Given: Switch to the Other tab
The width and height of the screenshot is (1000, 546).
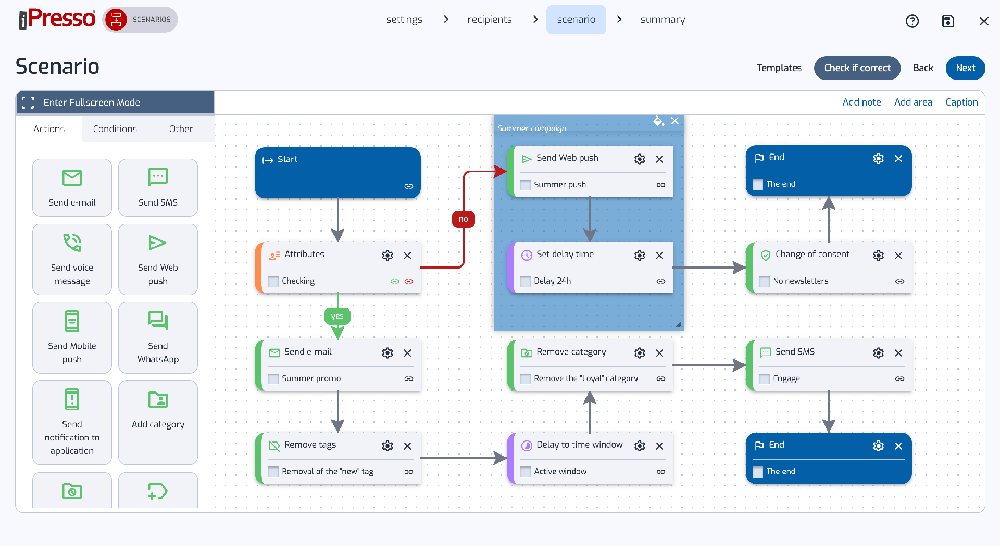Looking at the screenshot, I should coord(181,129).
